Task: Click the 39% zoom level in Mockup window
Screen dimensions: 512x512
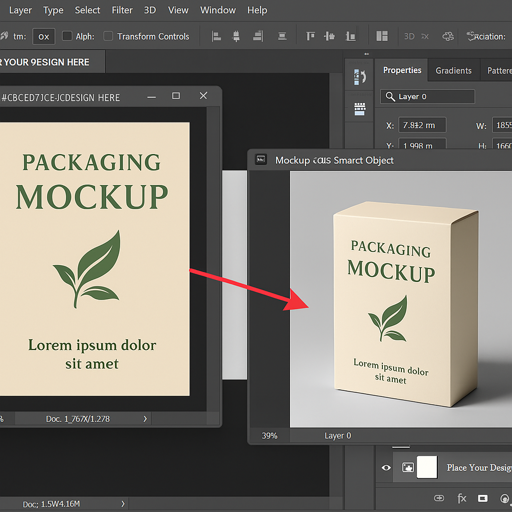Action: tap(269, 436)
